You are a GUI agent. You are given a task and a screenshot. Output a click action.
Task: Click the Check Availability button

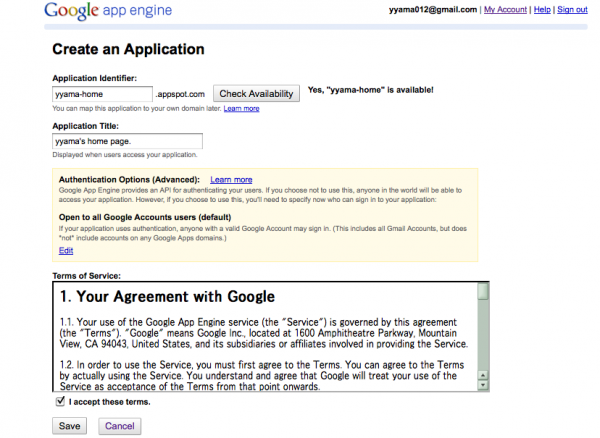tap(256, 94)
